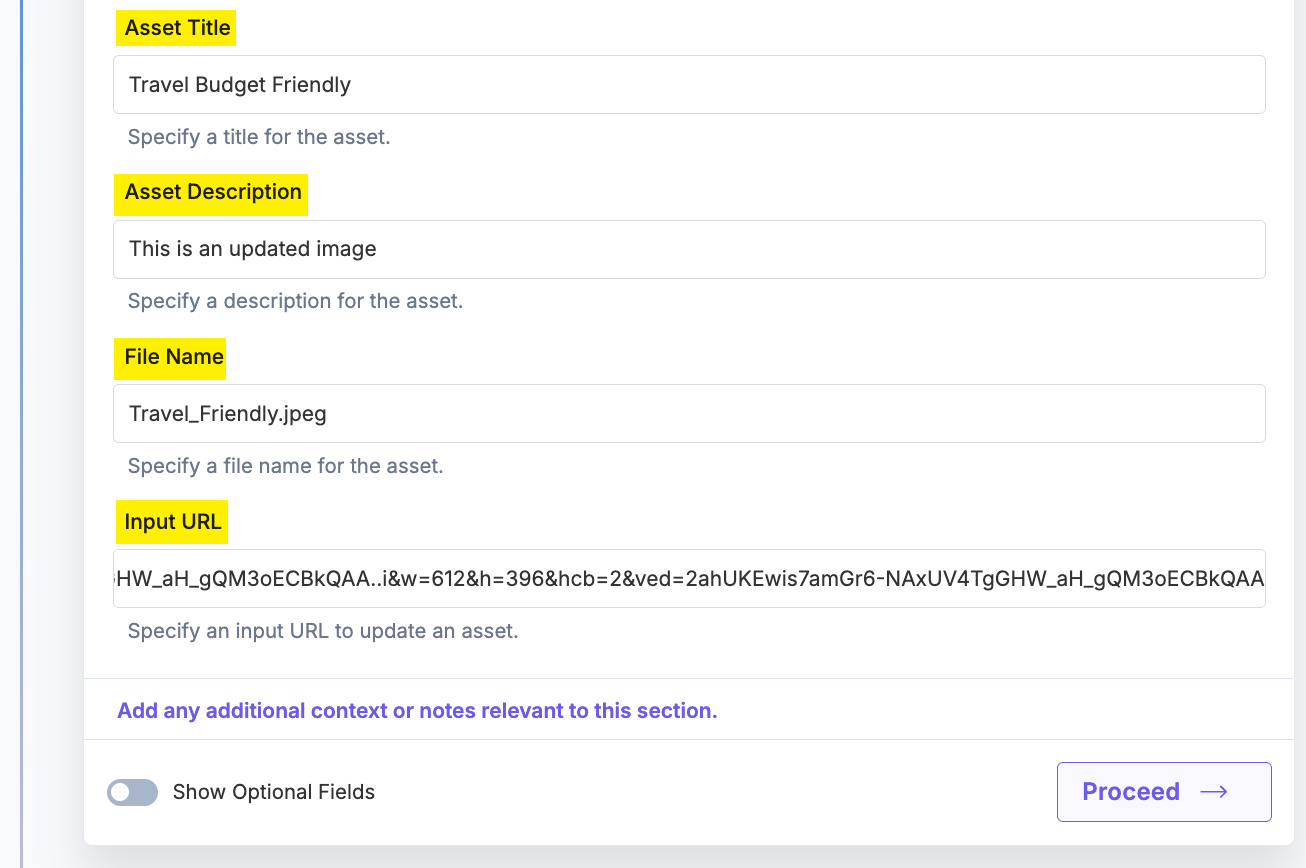The width and height of the screenshot is (1306, 868).
Task: Click the File Name input field
Action: pos(689,413)
